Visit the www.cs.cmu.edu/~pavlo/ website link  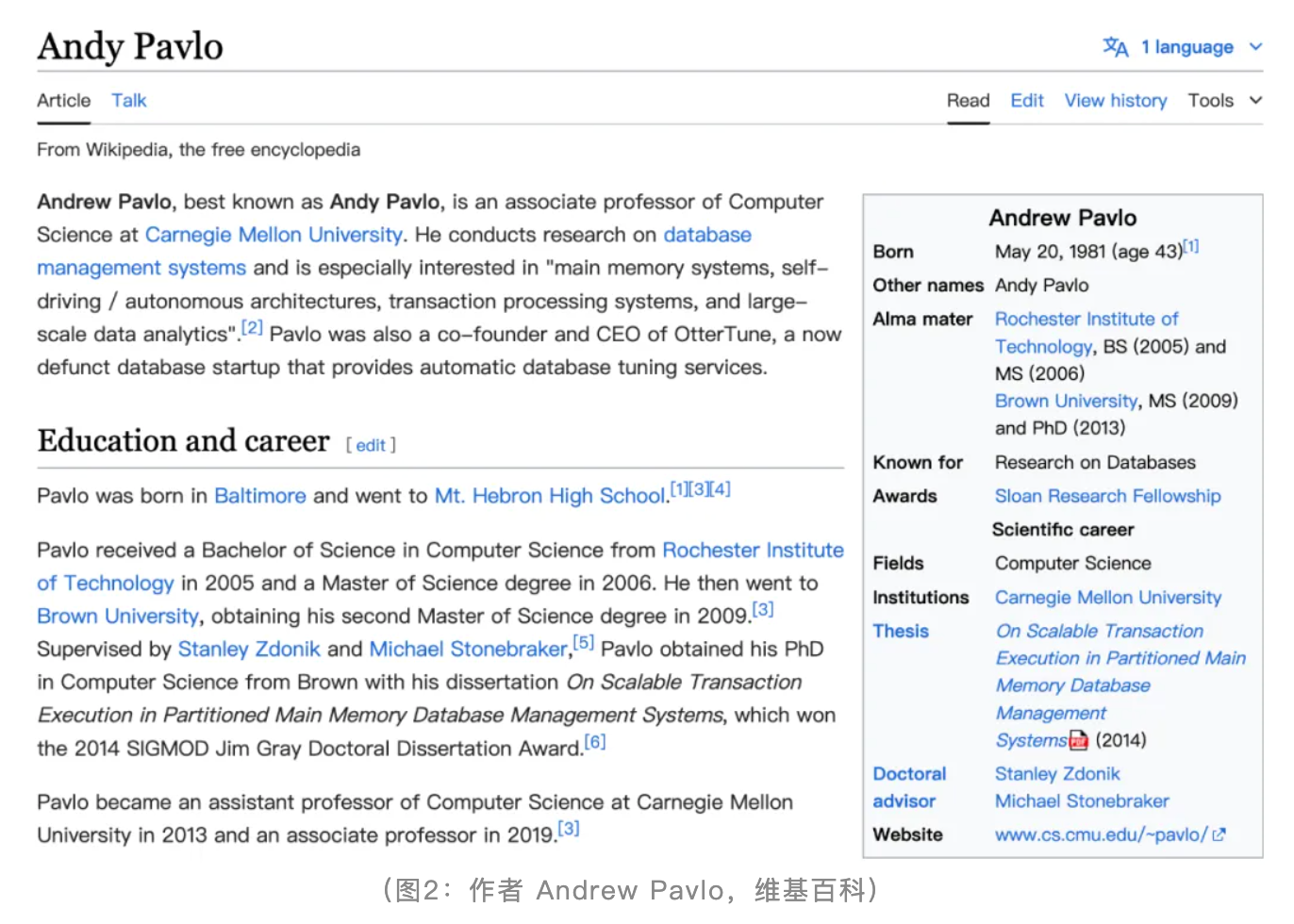(1100, 834)
